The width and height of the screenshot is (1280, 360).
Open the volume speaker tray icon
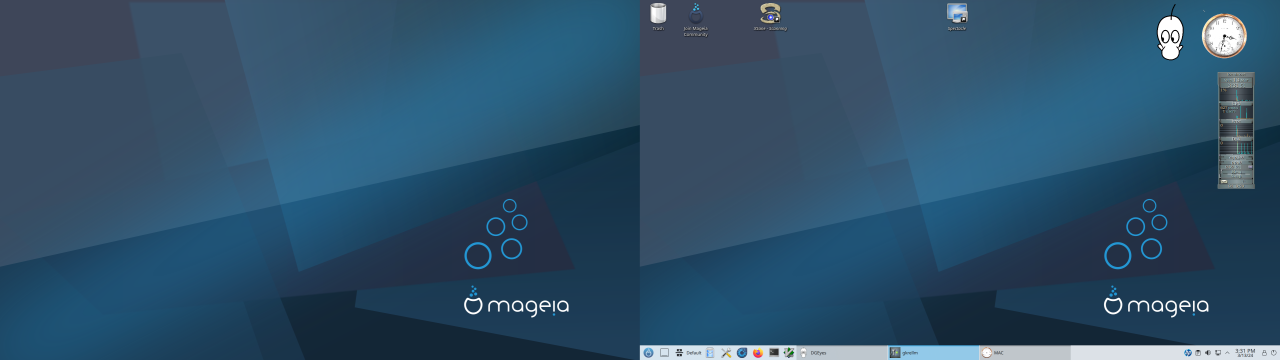coord(1208,353)
